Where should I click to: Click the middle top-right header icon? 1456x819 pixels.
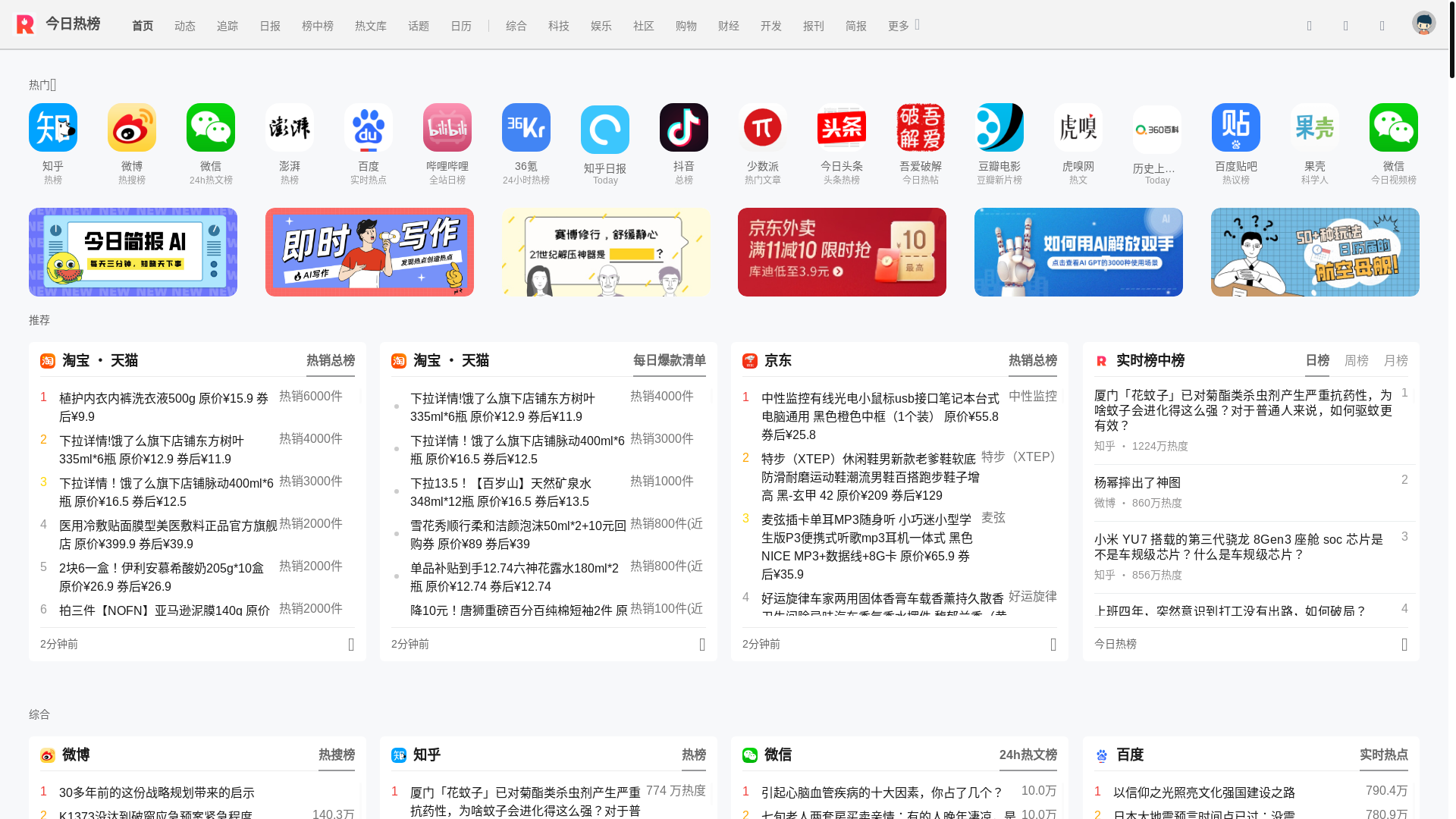point(1346,26)
